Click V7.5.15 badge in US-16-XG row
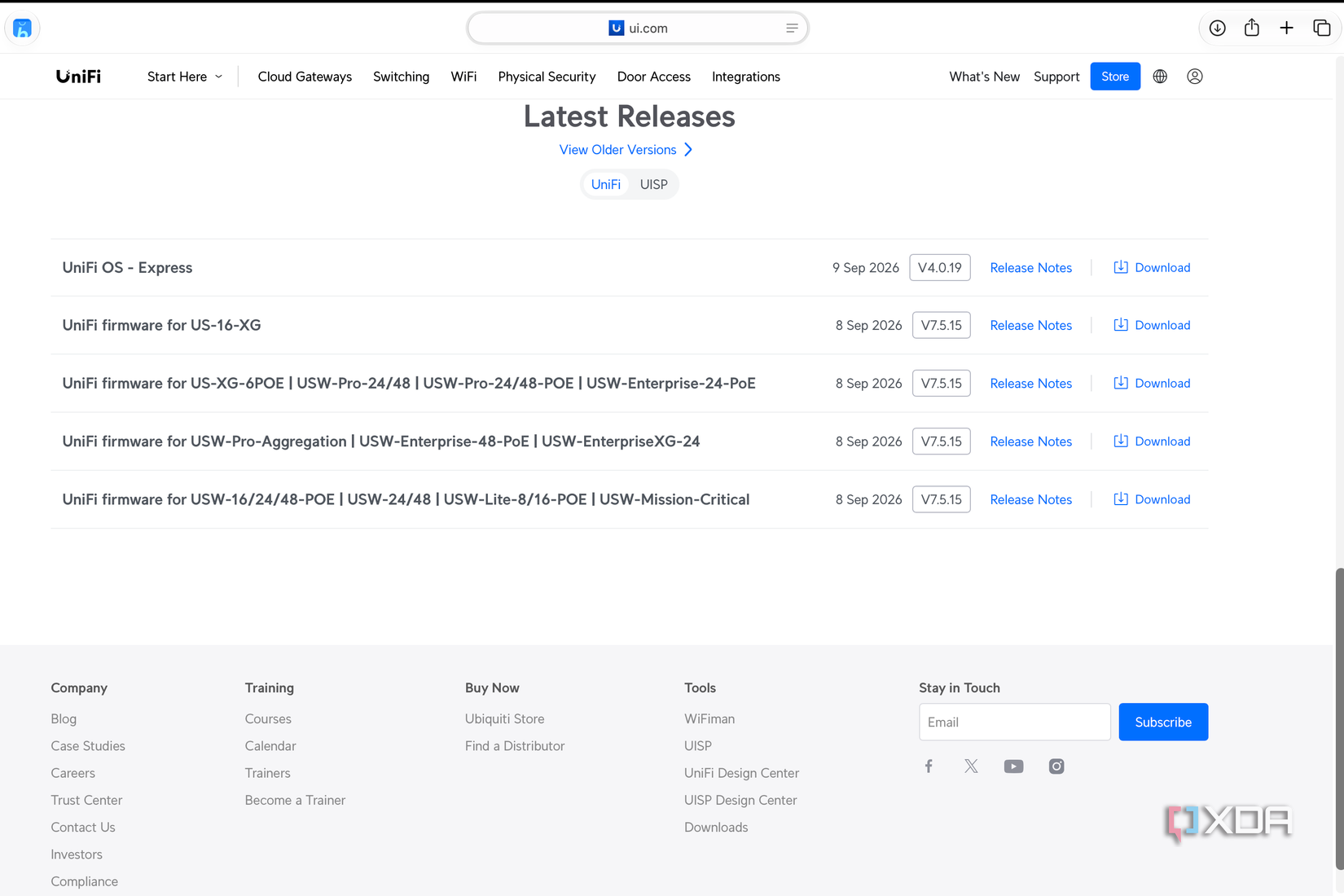 click(942, 325)
